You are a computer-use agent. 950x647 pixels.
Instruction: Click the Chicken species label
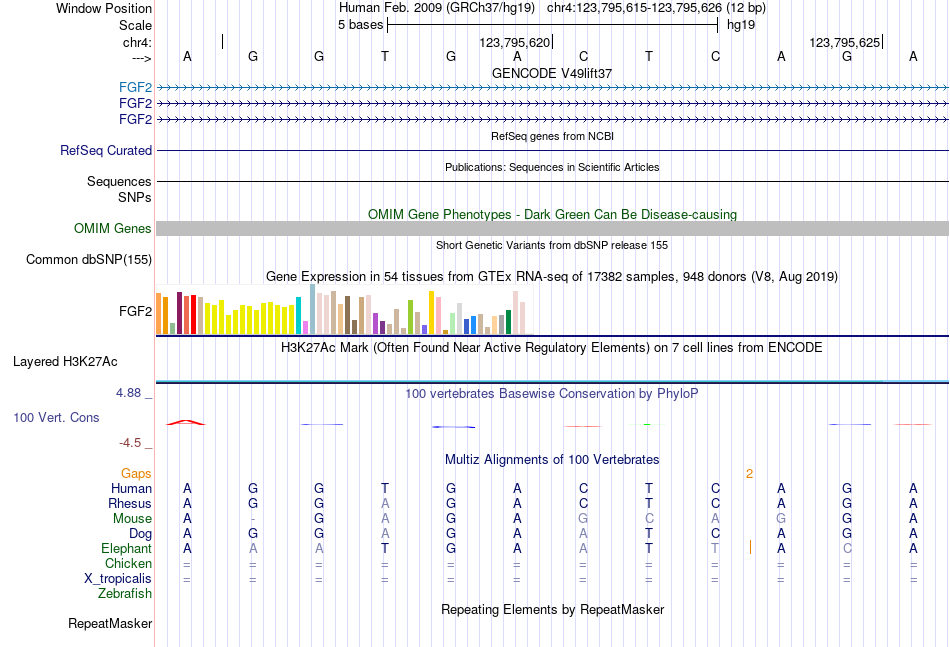point(128,563)
